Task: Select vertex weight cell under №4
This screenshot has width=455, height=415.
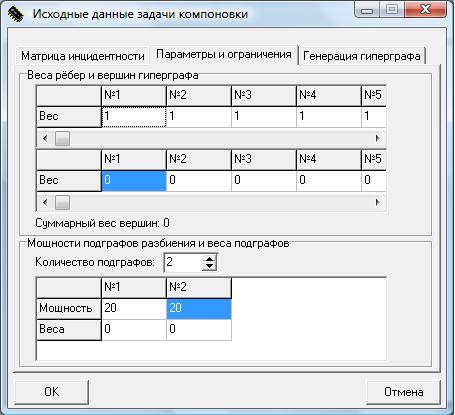Action: (329, 181)
